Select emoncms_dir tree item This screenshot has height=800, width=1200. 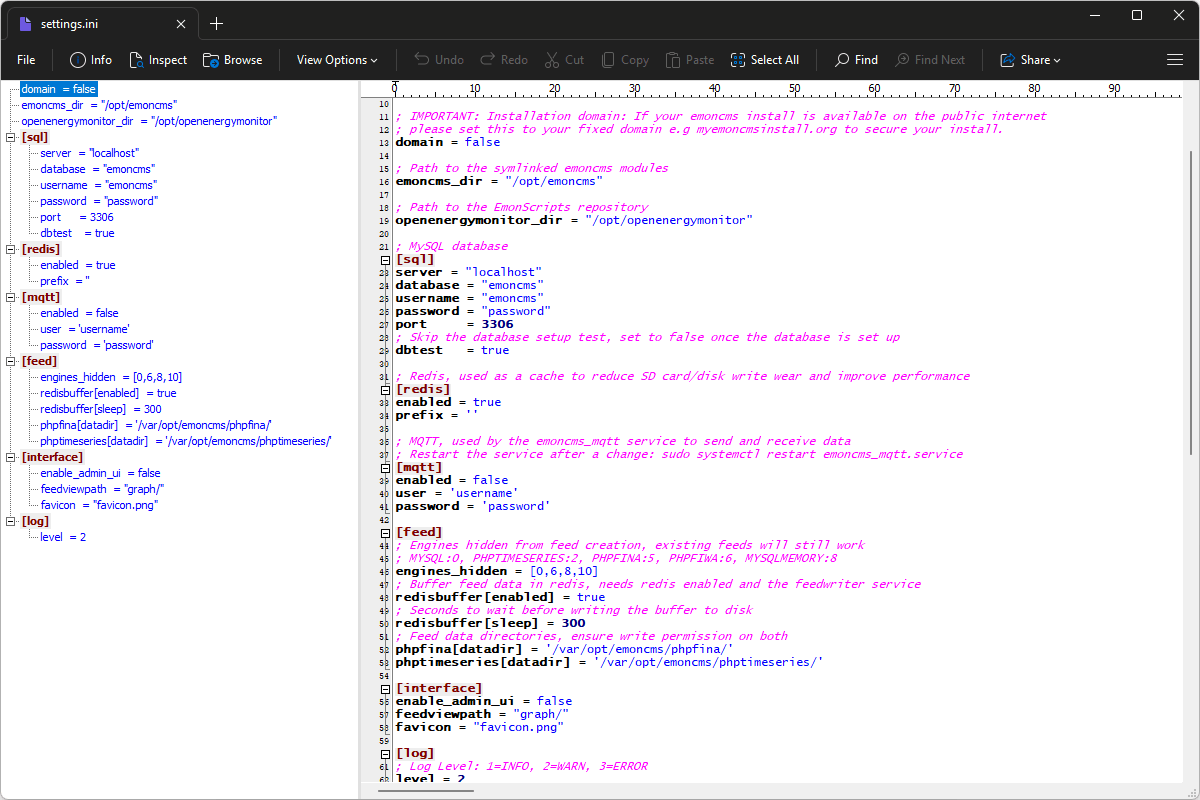[100, 105]
